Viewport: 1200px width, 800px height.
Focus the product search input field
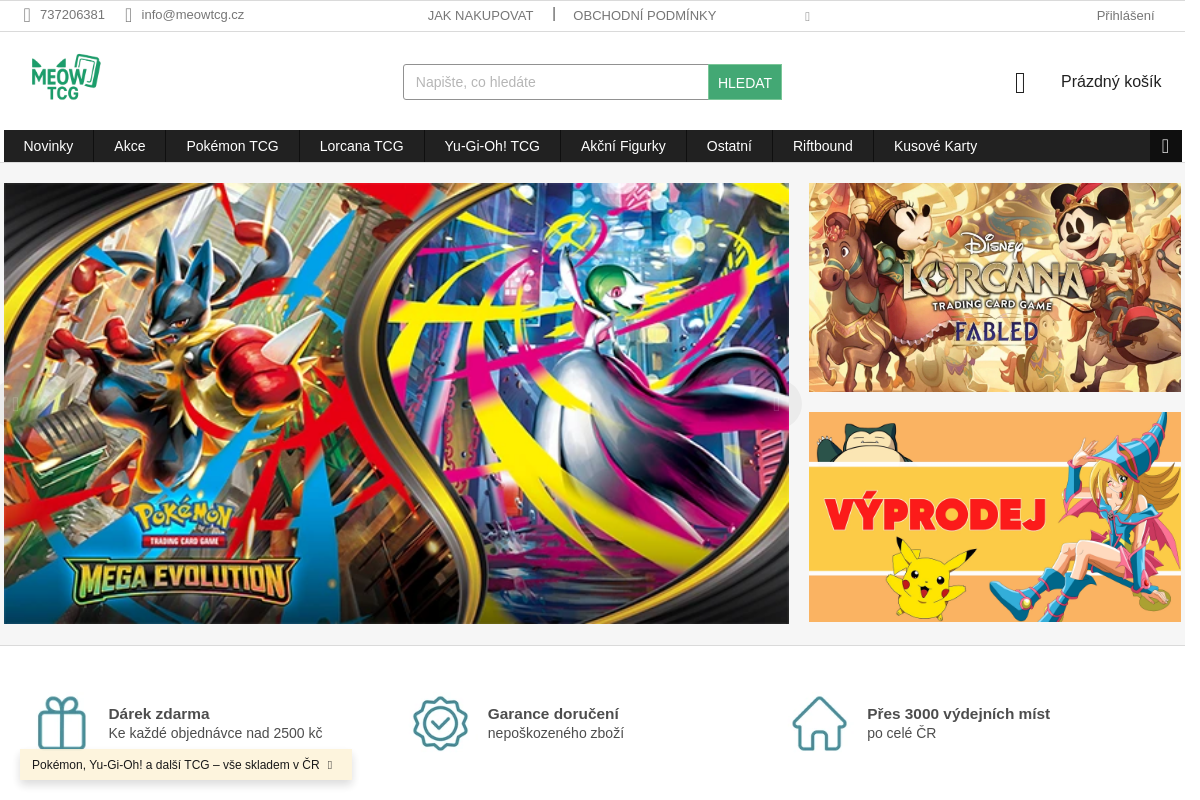pyautogui.click(x=556, y=82)
